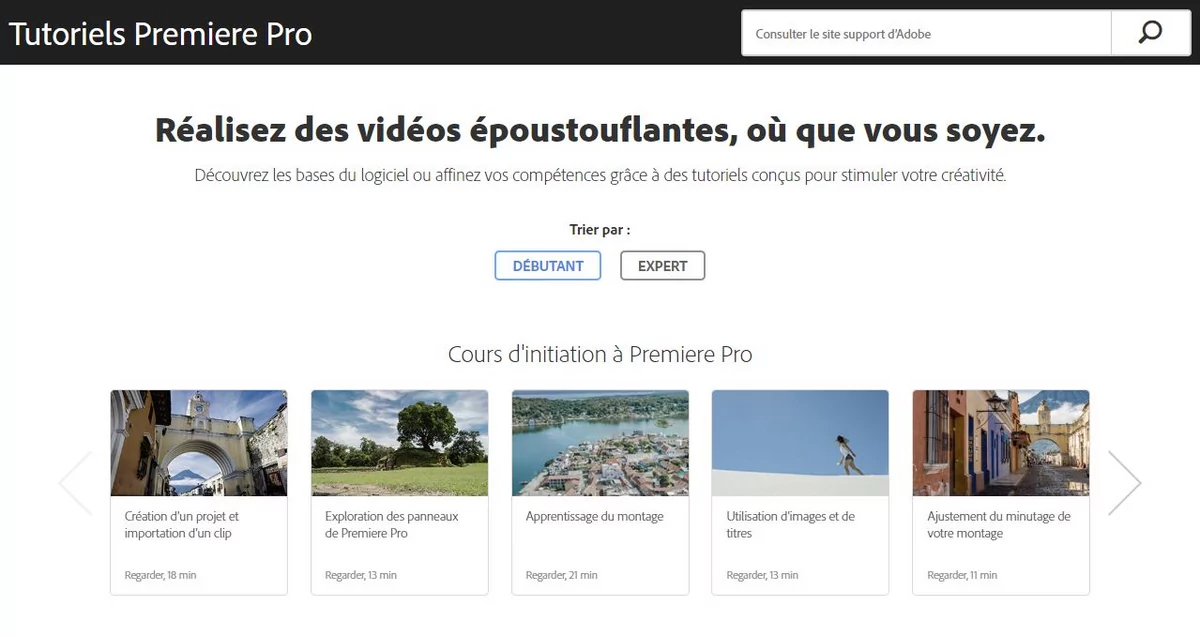Click the magnifying glass search icon
Viewport: 1200px width, 636px height.
pos(1150,33)
